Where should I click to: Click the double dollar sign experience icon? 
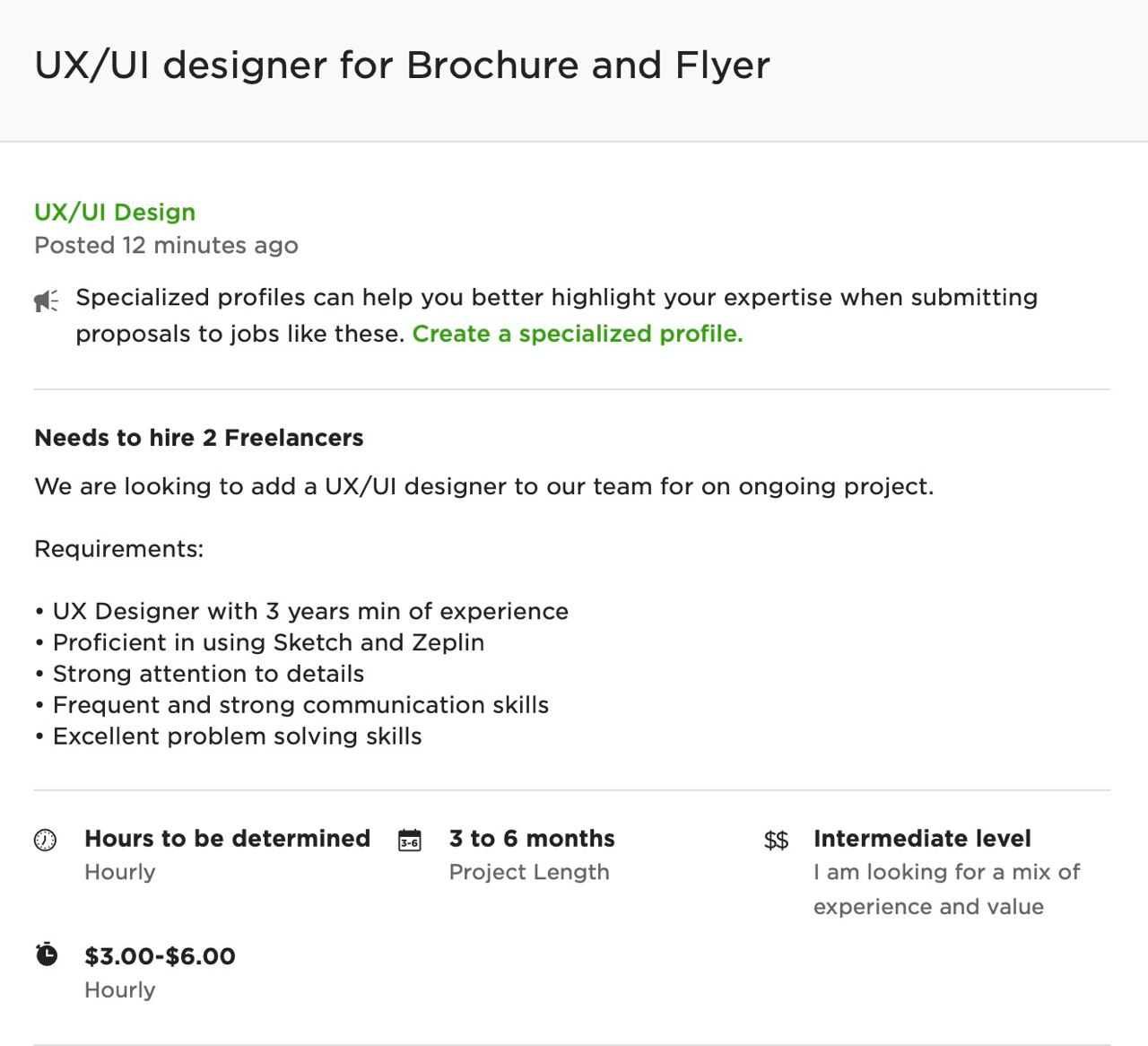point(777,840)
